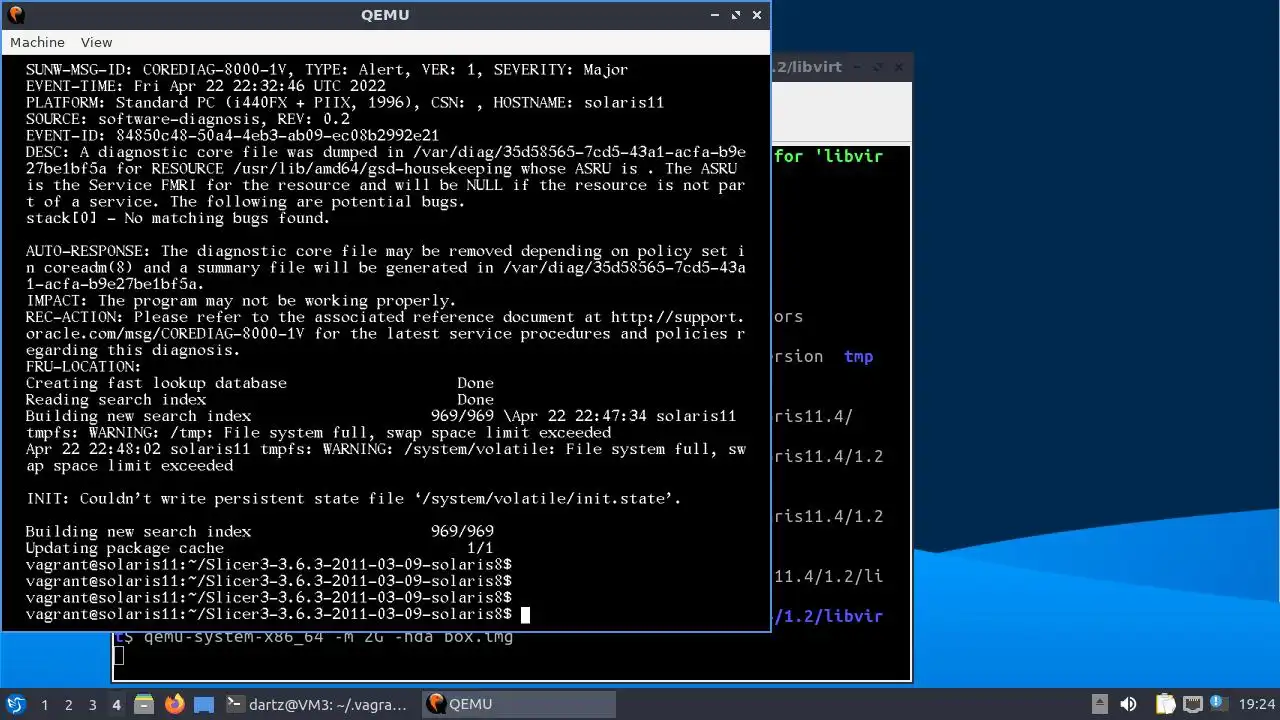1280x720 pixels.
Task: Click the last vagrant@solaris11 prompt line
Action: point(269,614)
